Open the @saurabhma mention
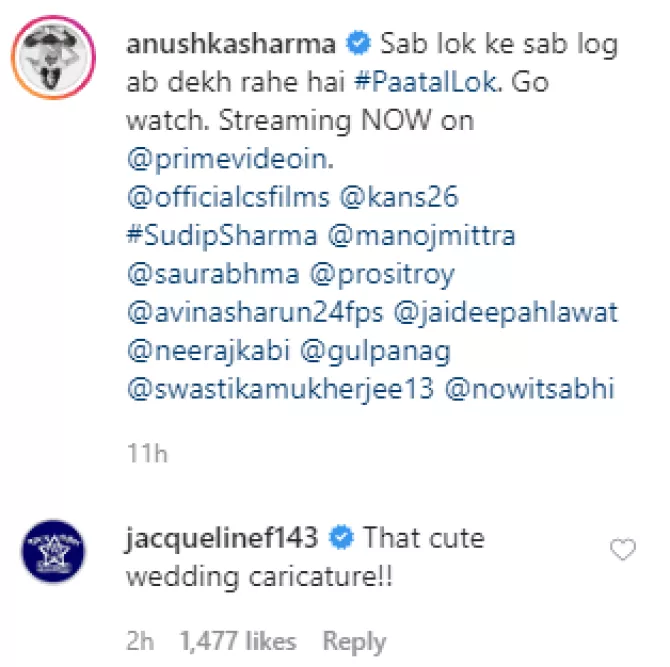This screenshot has width=670, height=667. (x=213, y=274)
